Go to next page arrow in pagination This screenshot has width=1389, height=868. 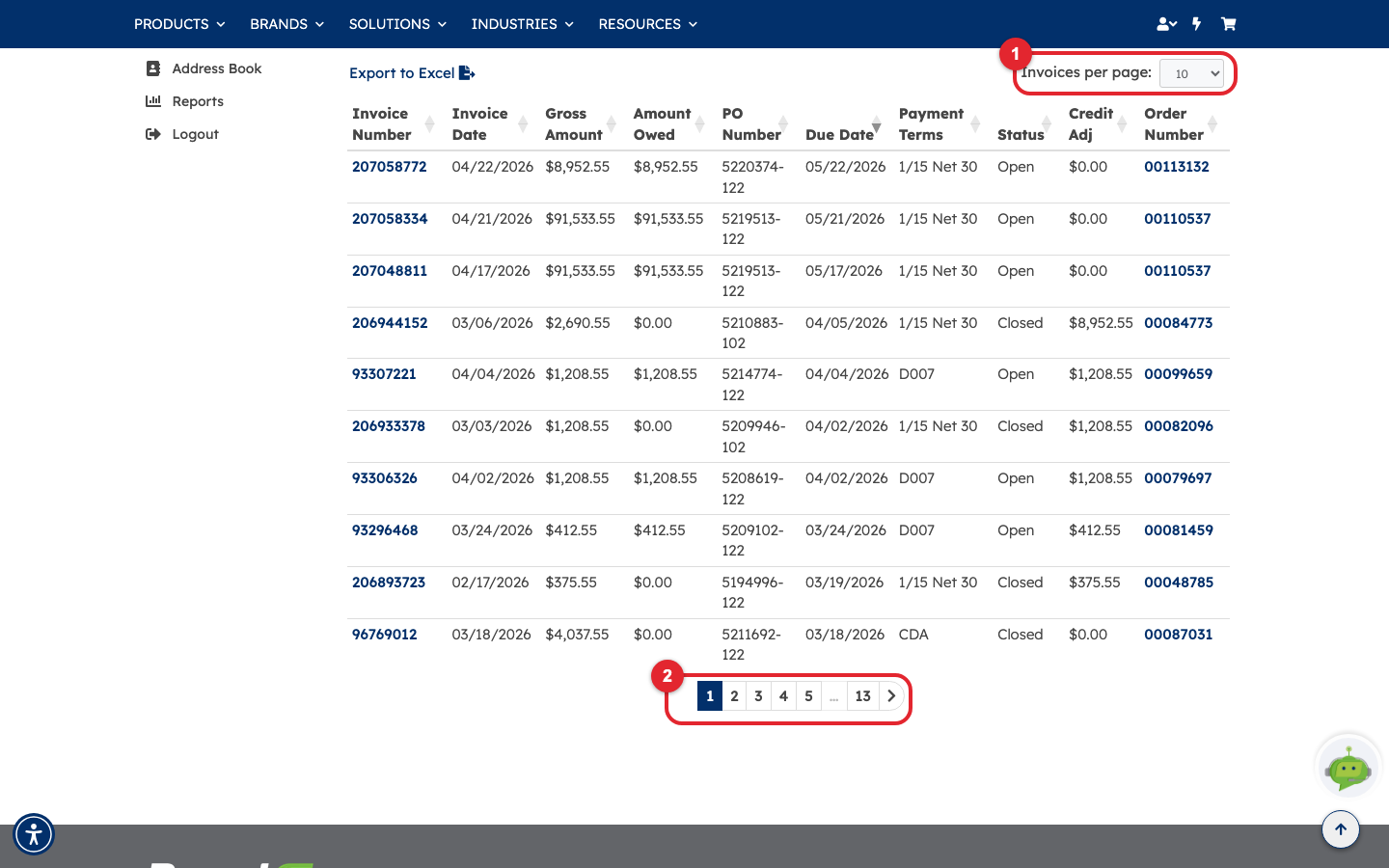tap(891, 696)
